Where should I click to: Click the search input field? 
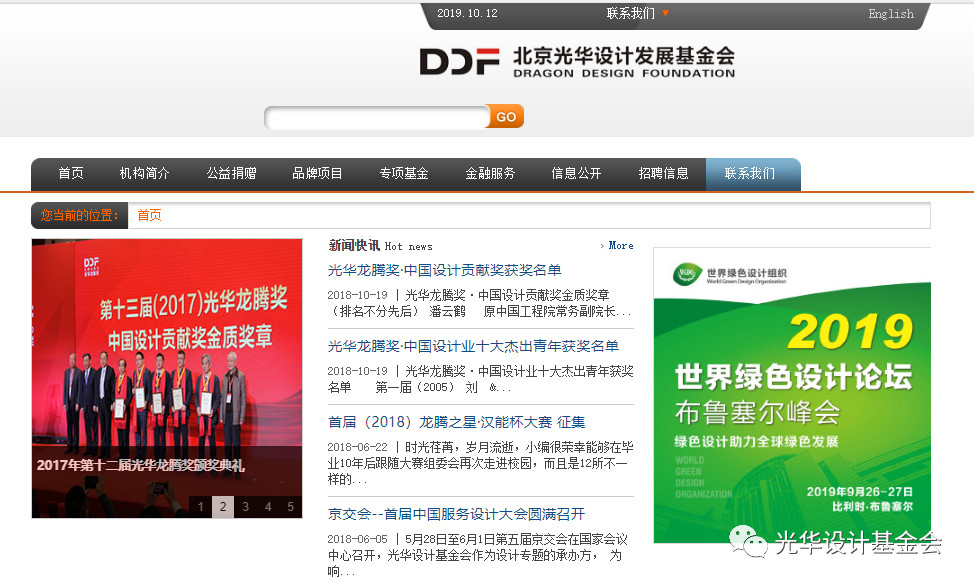[376, 117]
